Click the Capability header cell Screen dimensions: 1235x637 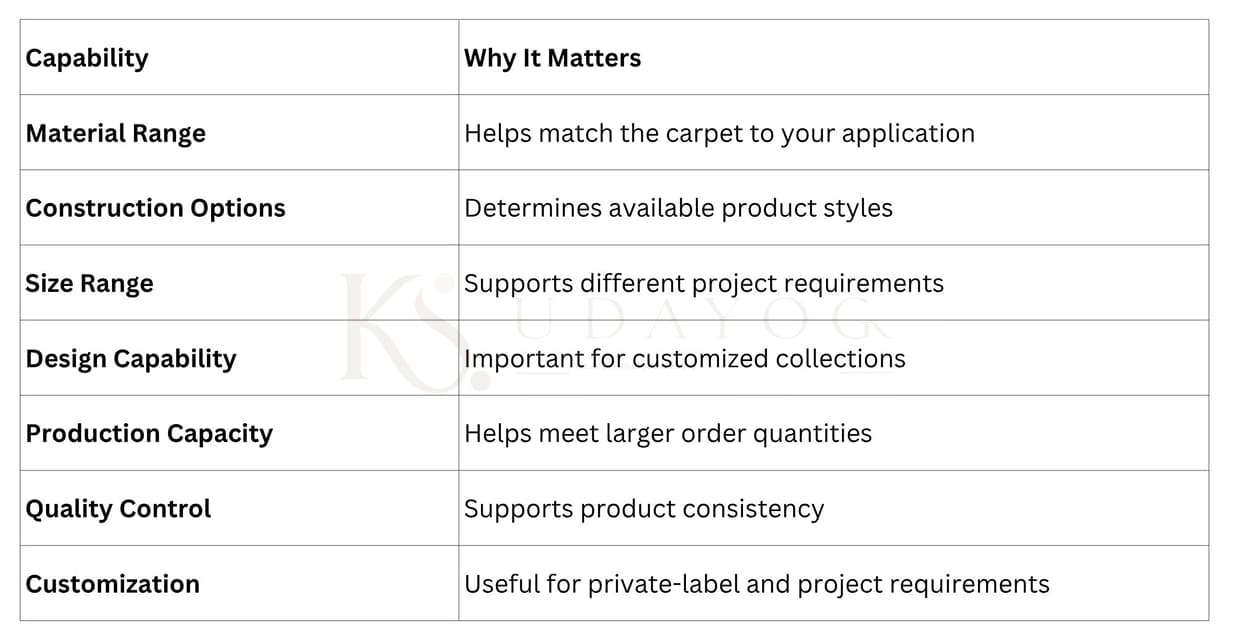239,57
